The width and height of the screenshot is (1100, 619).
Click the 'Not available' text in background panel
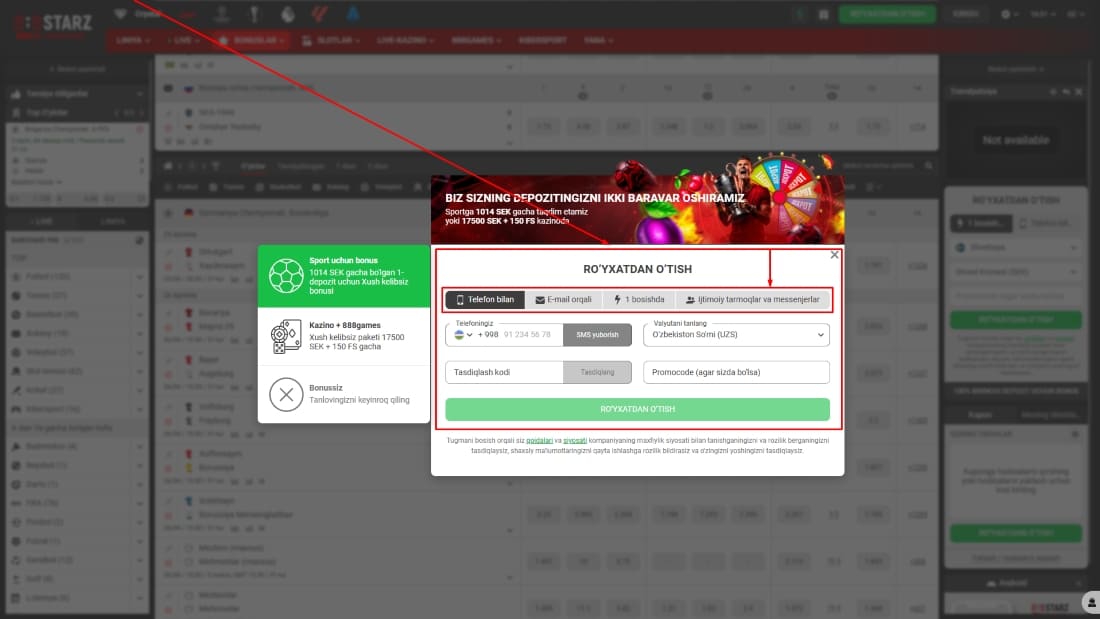point(1015,140)
